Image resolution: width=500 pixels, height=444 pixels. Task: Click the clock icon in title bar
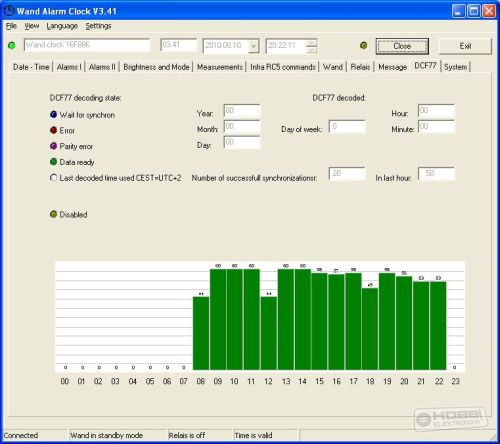(x=9, y=11)
